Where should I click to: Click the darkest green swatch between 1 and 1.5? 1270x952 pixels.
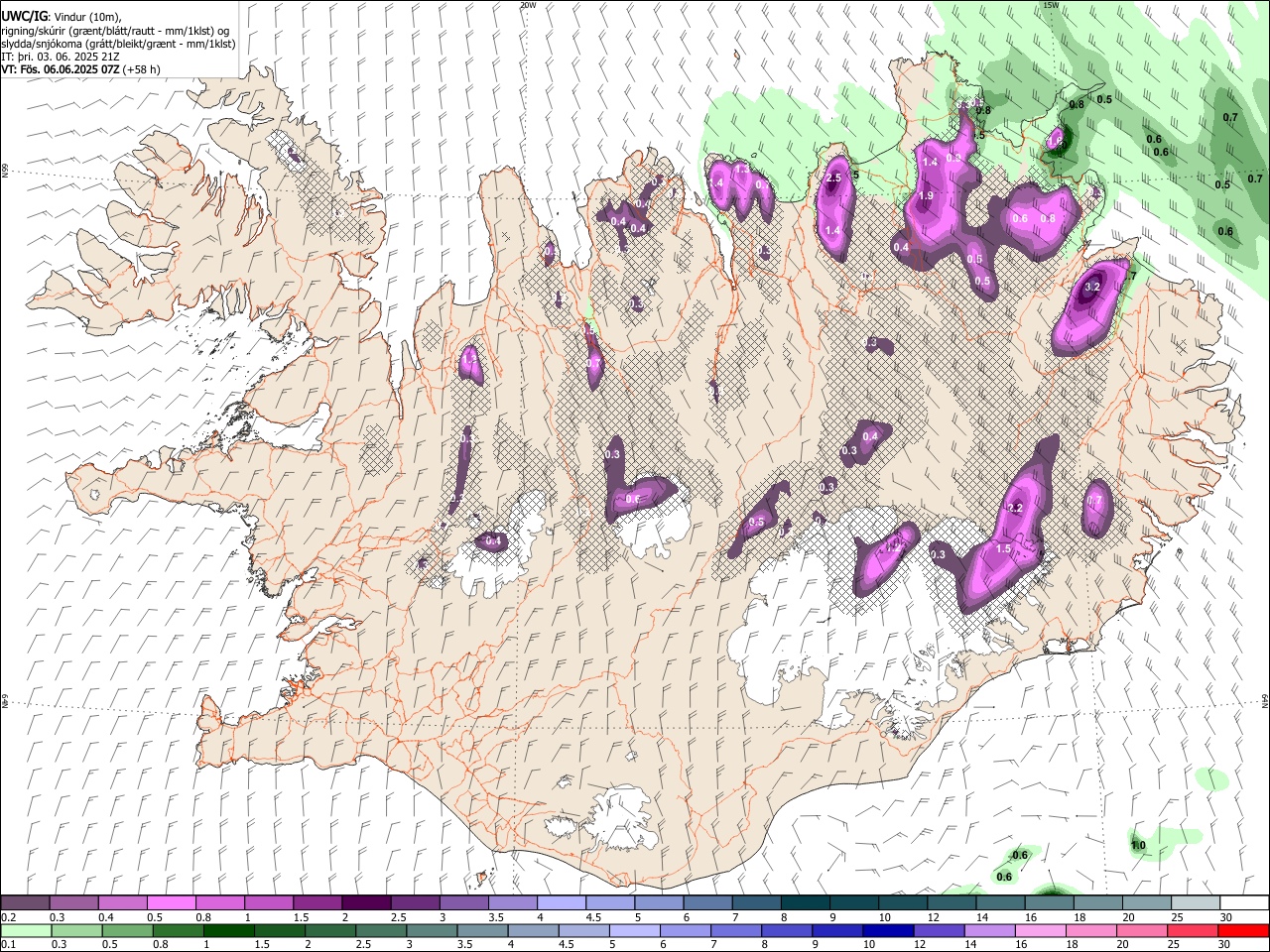[x=228, y=930]
